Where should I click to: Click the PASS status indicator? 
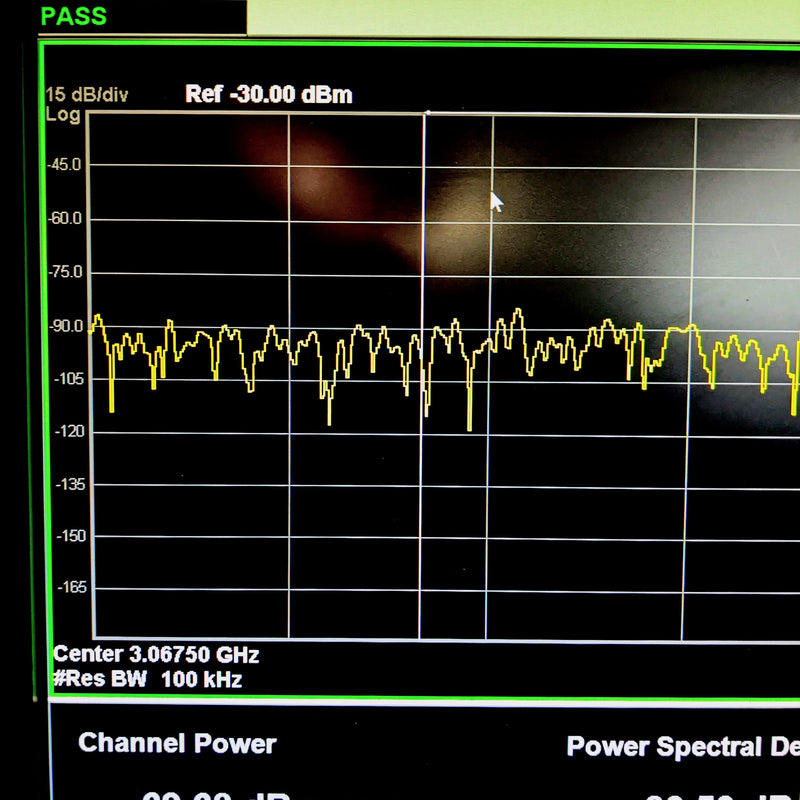pyautogui.click(x=73, y=16)
